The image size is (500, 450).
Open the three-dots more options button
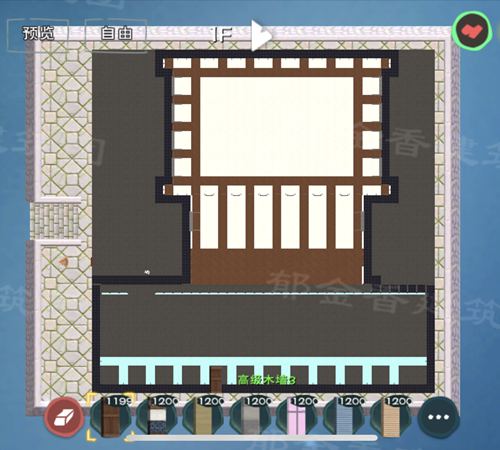[438, 417]
